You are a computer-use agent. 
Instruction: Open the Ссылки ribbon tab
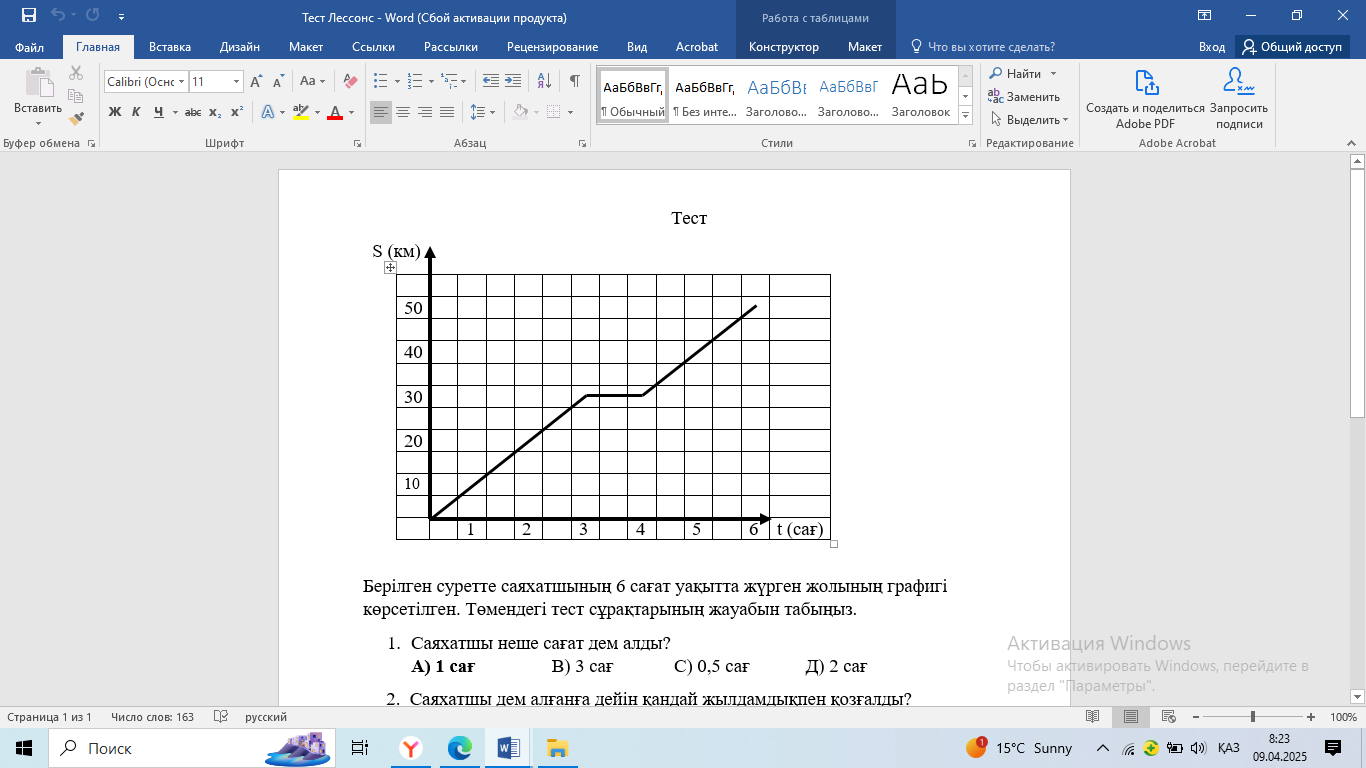(x=373, y=47)
